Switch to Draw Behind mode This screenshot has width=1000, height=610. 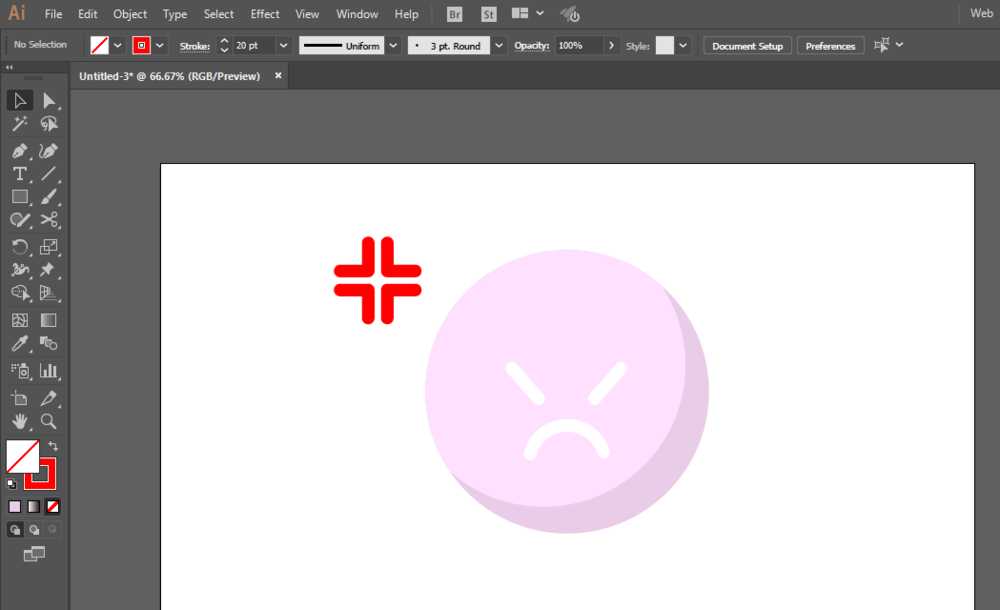pyautogui.click(x=34, y=530)
